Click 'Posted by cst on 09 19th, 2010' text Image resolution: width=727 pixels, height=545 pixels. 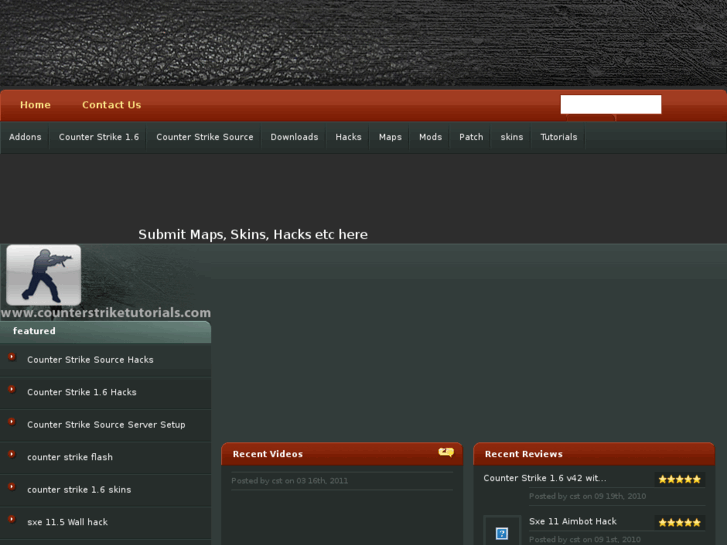(x=587, y=496)
